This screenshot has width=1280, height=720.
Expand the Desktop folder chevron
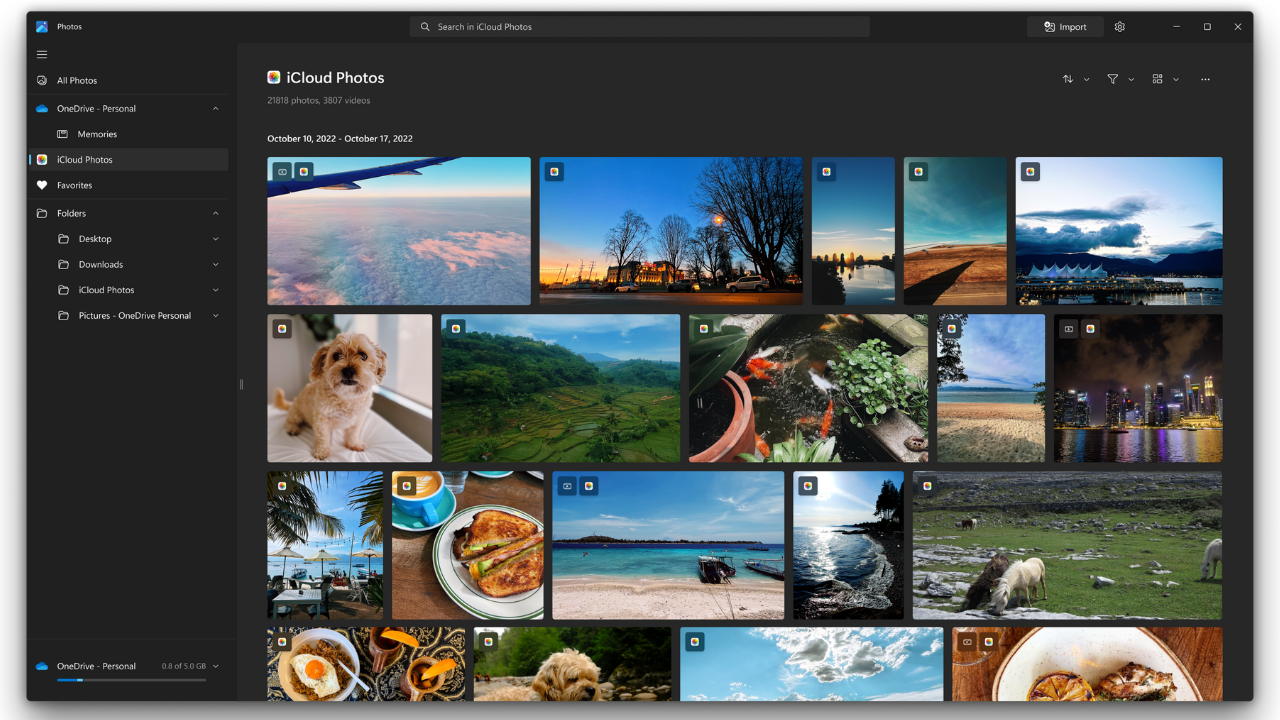[216, 239]
